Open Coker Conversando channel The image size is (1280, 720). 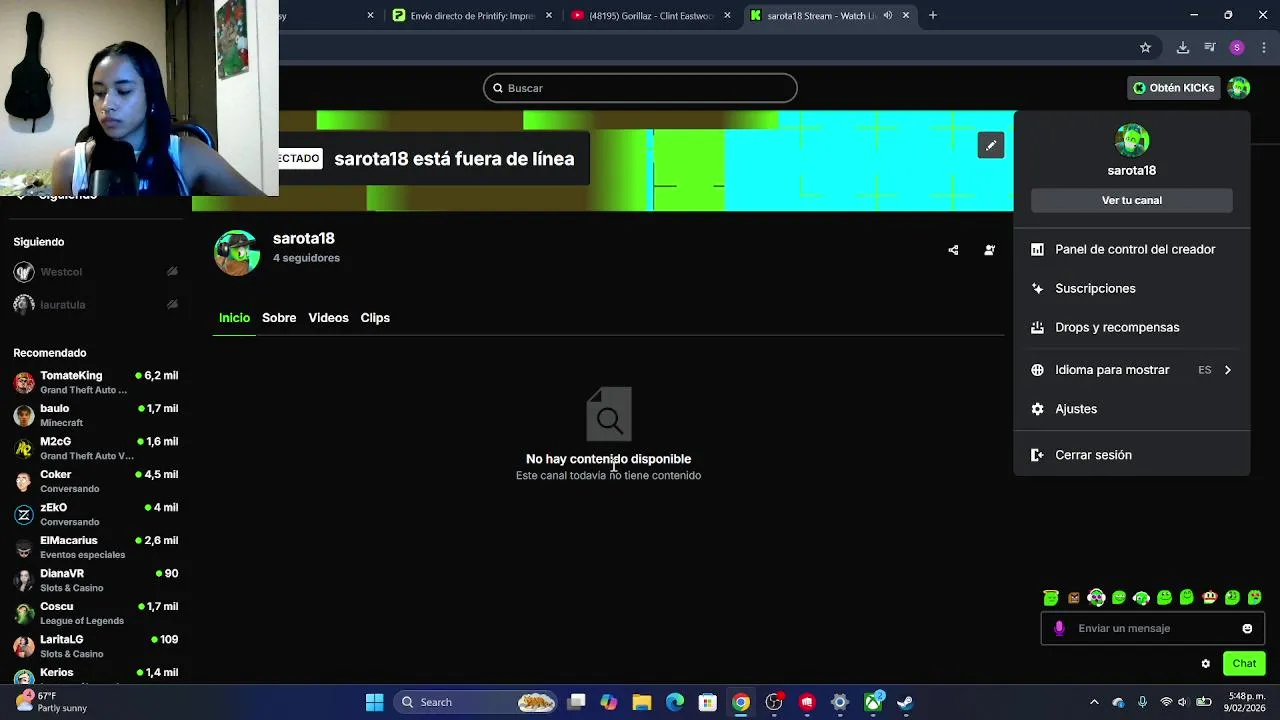pos(96,481)
